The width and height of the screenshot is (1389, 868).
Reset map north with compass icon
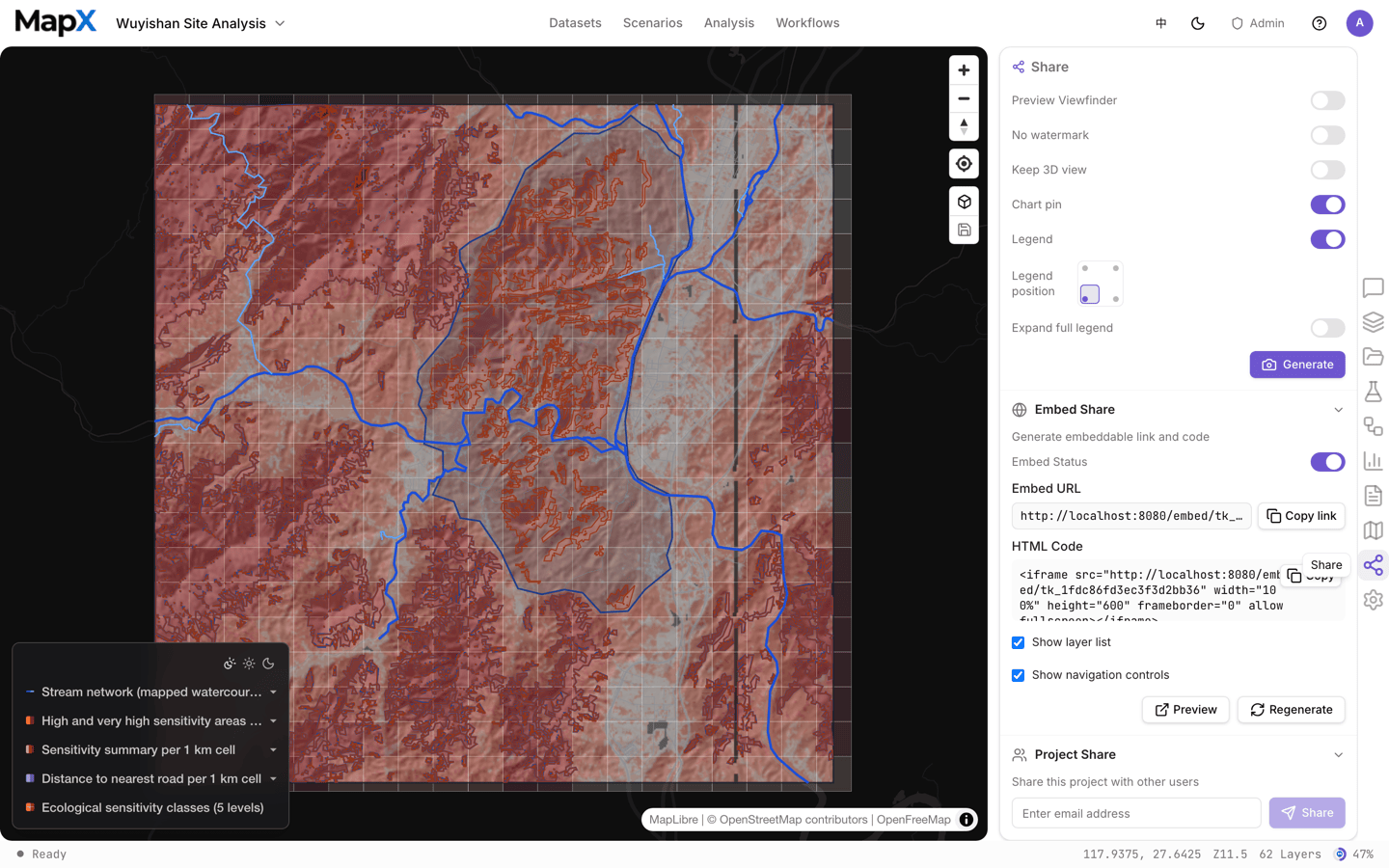[964, 126]
